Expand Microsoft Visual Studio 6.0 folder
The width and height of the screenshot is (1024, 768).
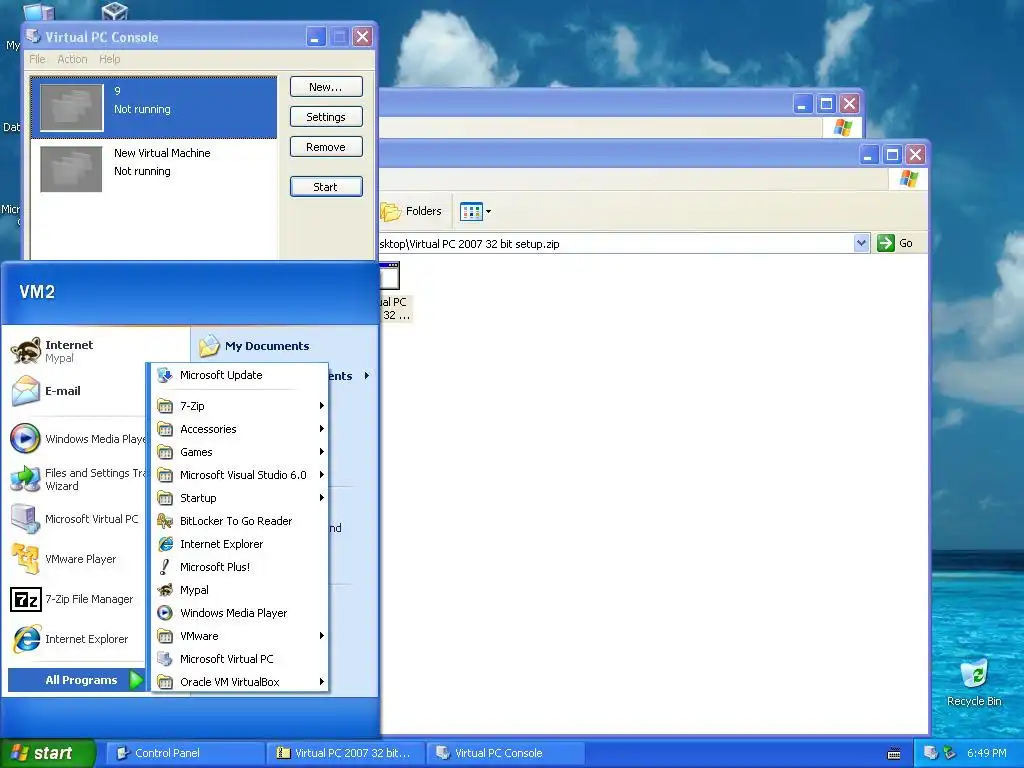tap(240, 475)
